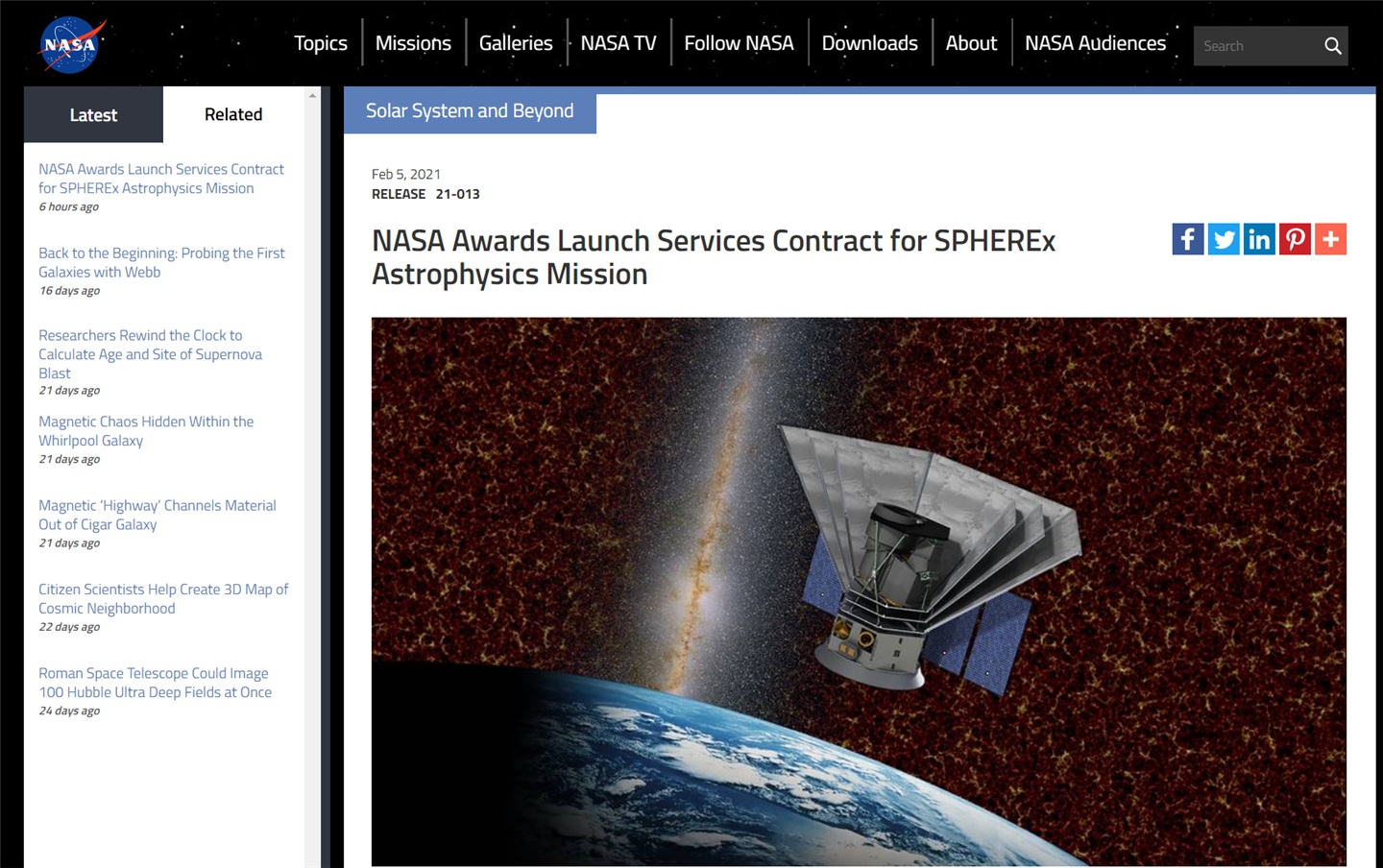This screenshot has height=868, width=1383.
Task: Click the '22 days ago' timestamp
Action: [x=69, y=627]
